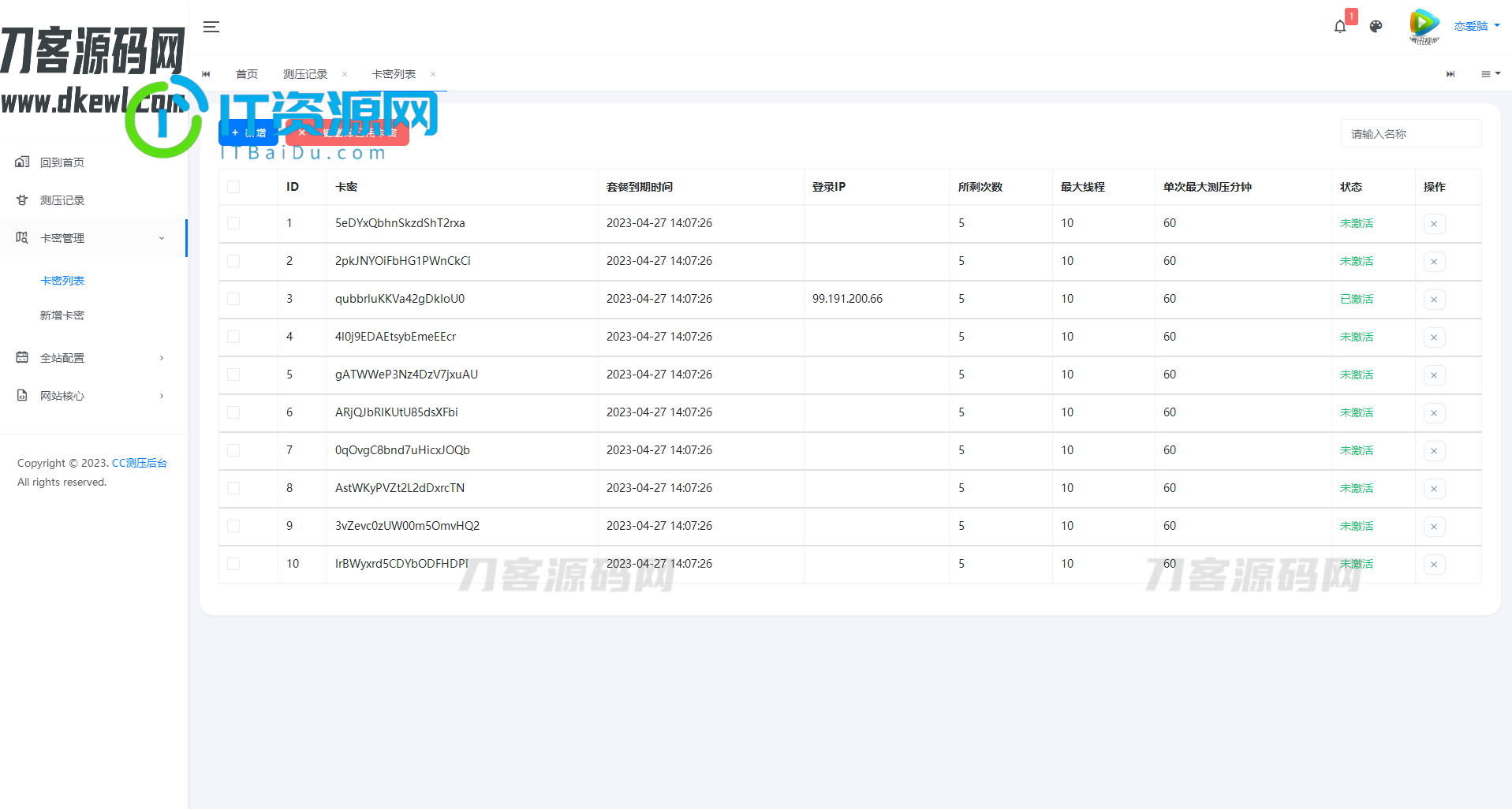Open the tab options list dropdown
This screenshot has width=1512, height=809.
(1490, 74)
